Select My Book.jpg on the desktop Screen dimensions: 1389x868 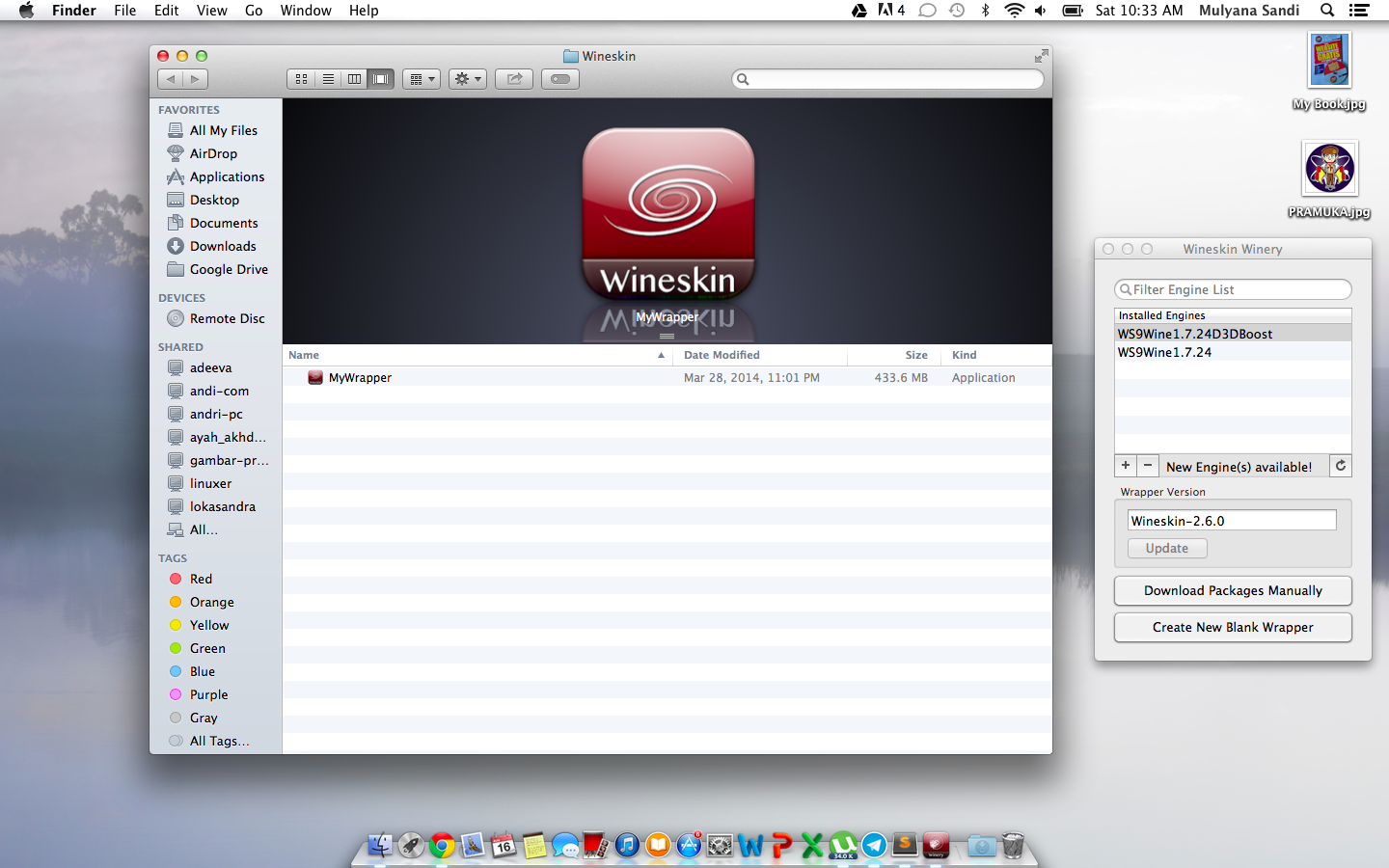point(1329,70)
